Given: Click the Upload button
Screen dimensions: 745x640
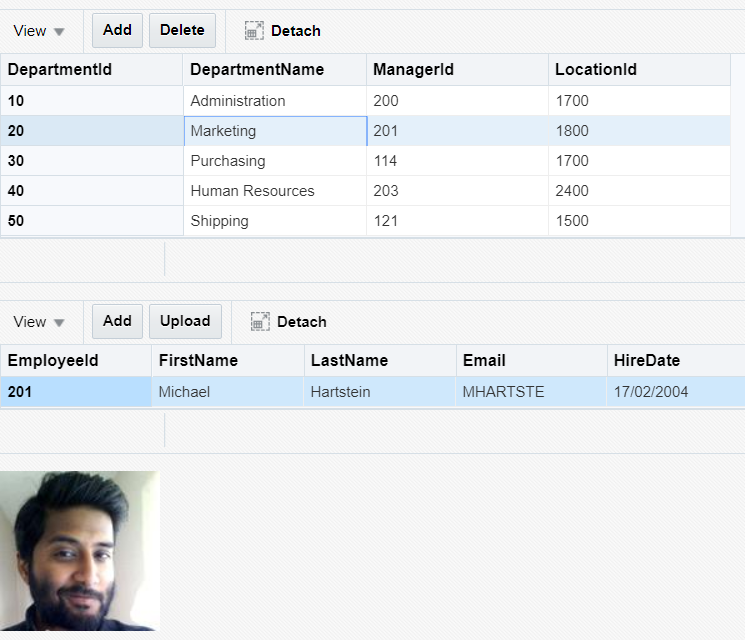Looking at the screenshot, I should [x=185, y=321].
